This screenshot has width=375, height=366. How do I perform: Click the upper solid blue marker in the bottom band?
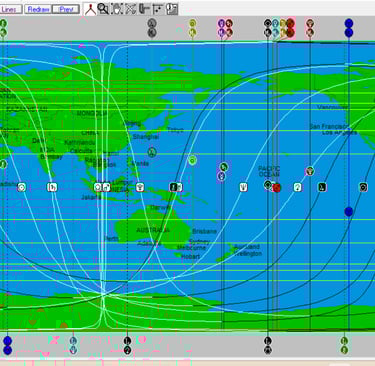click(x=7, y=341)
